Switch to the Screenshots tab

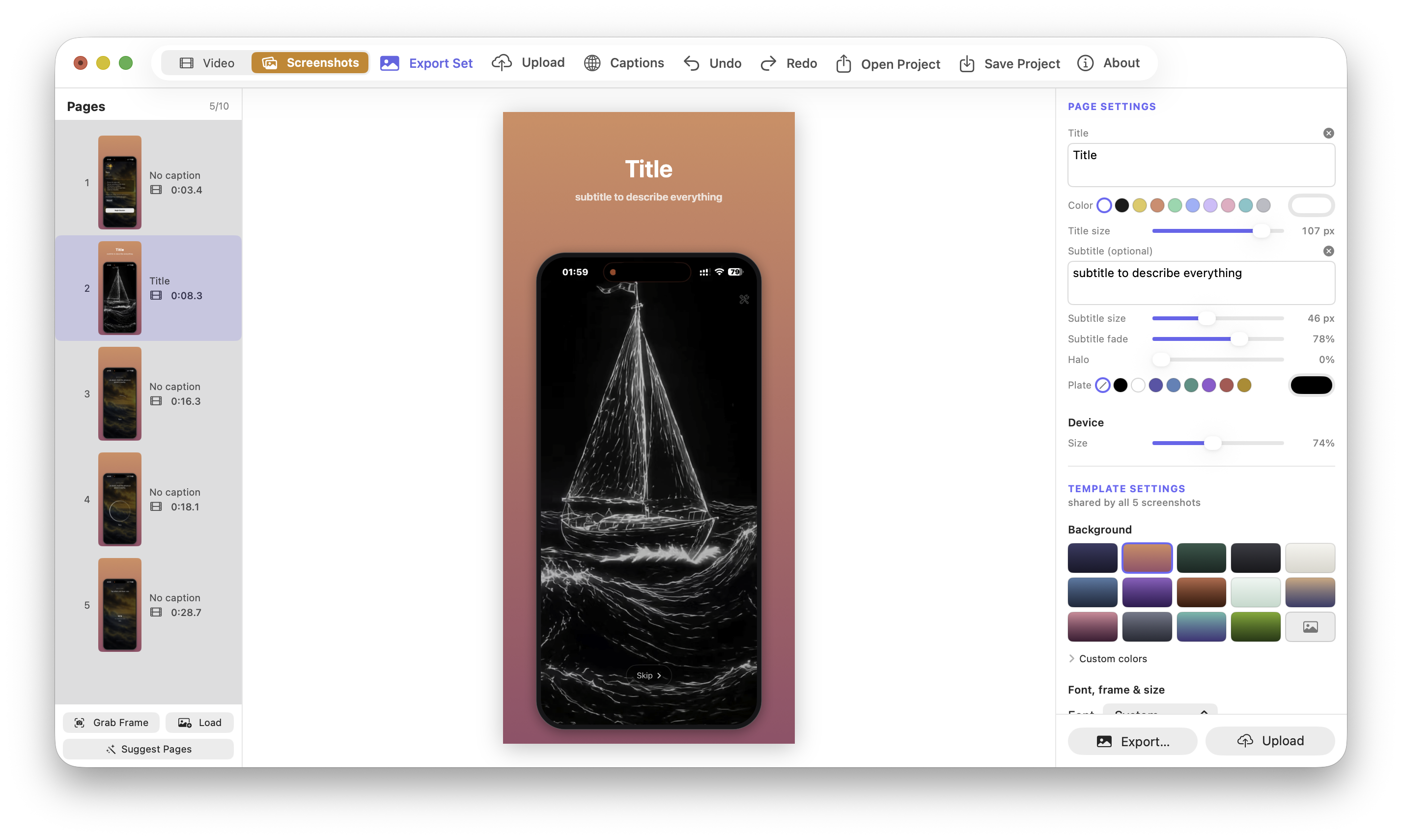[x=309, y=63]
